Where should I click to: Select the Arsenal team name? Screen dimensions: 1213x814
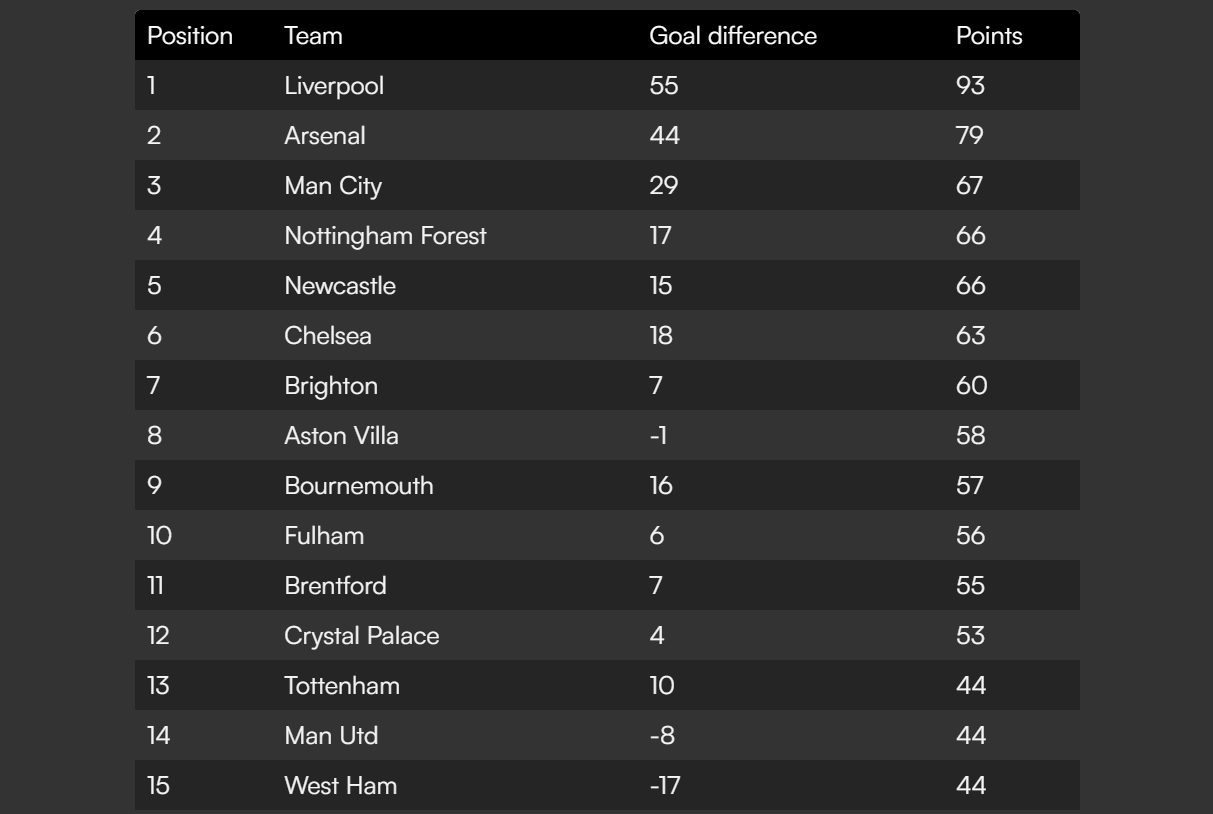[x=325, y=136]
